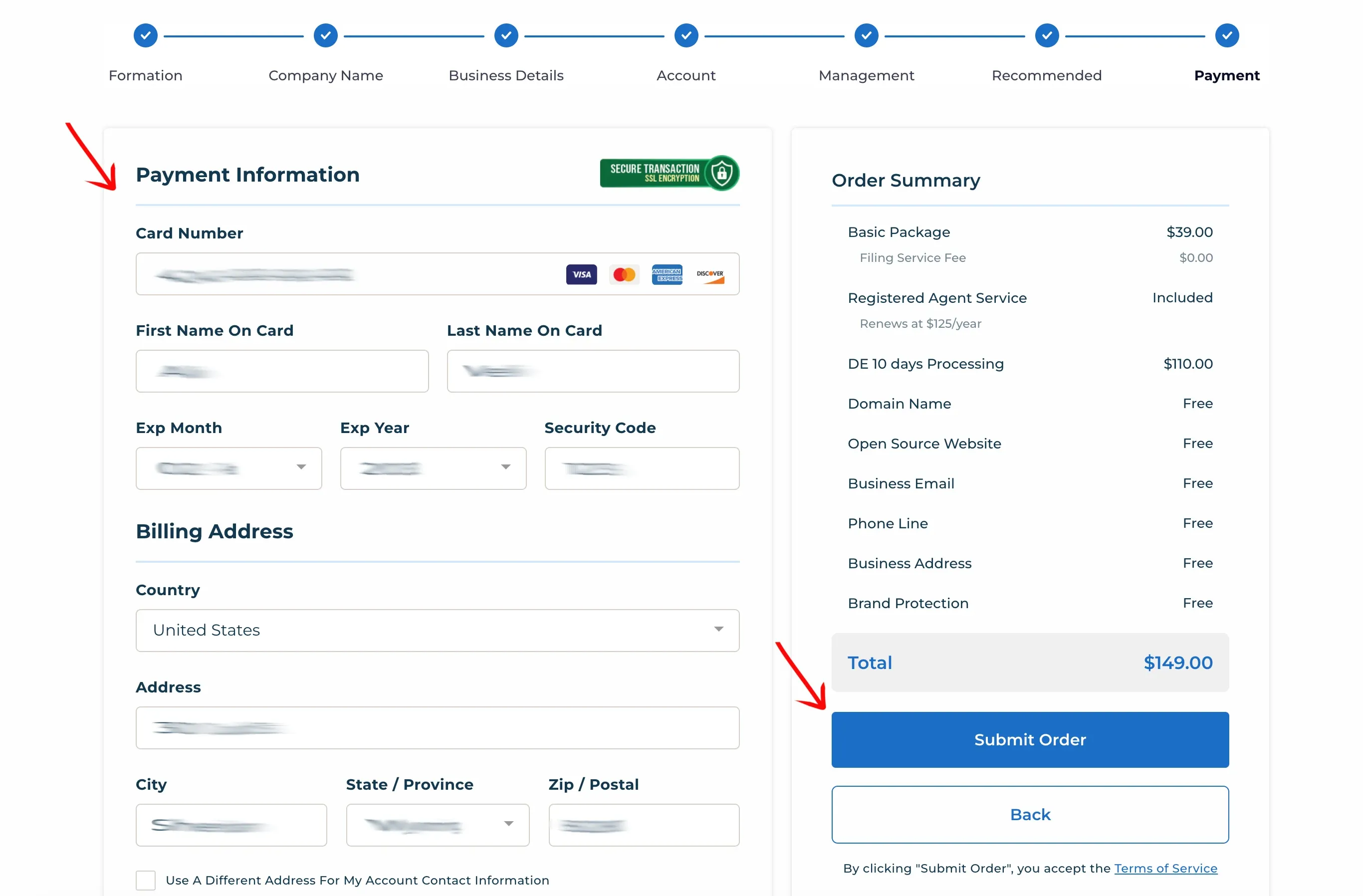
Task: Click the Recommended step checkmark icon
Action: [x=1047, y=35]
